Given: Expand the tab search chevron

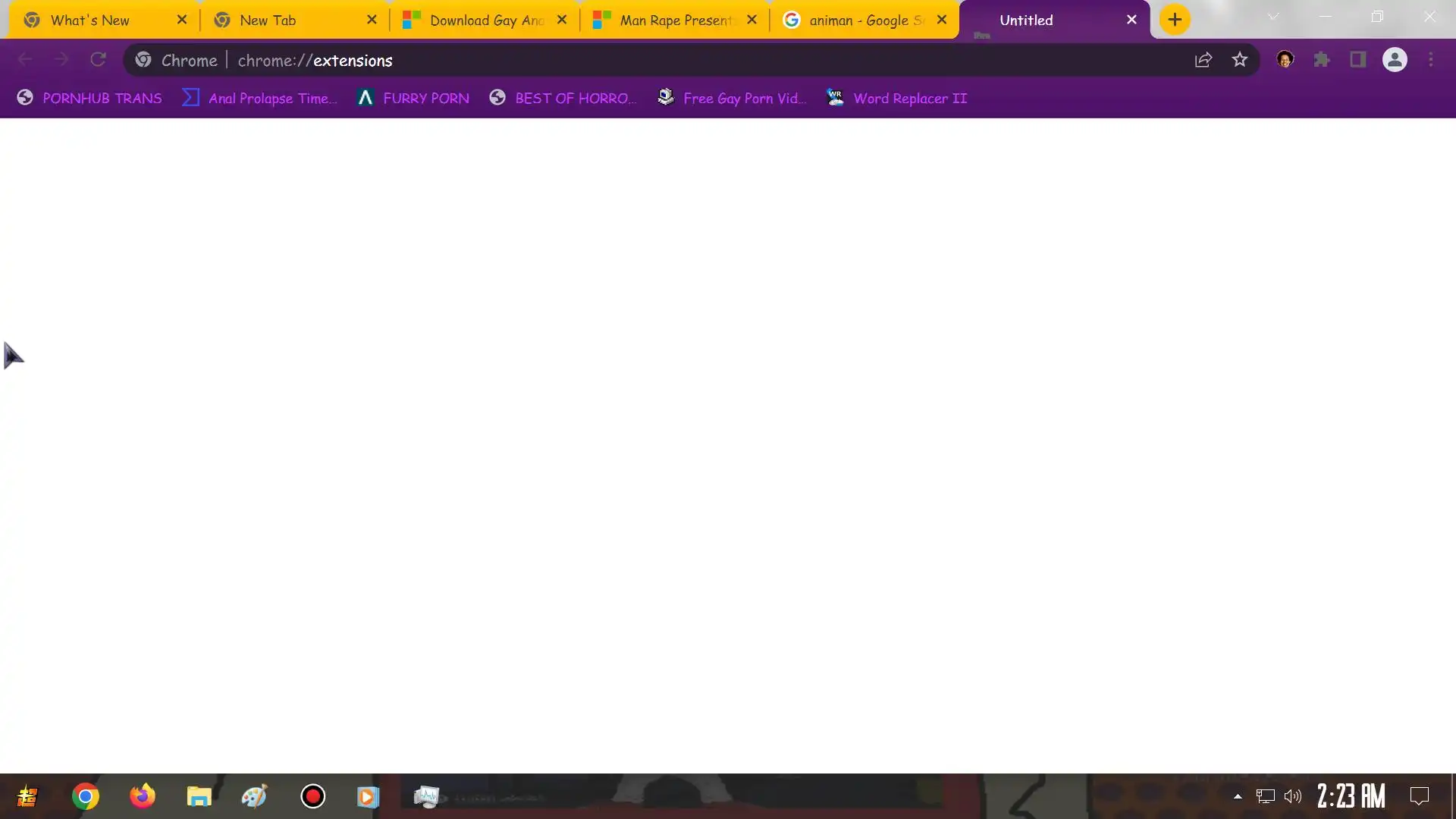Looking at the screenshot, I should tap(1273, 17).
